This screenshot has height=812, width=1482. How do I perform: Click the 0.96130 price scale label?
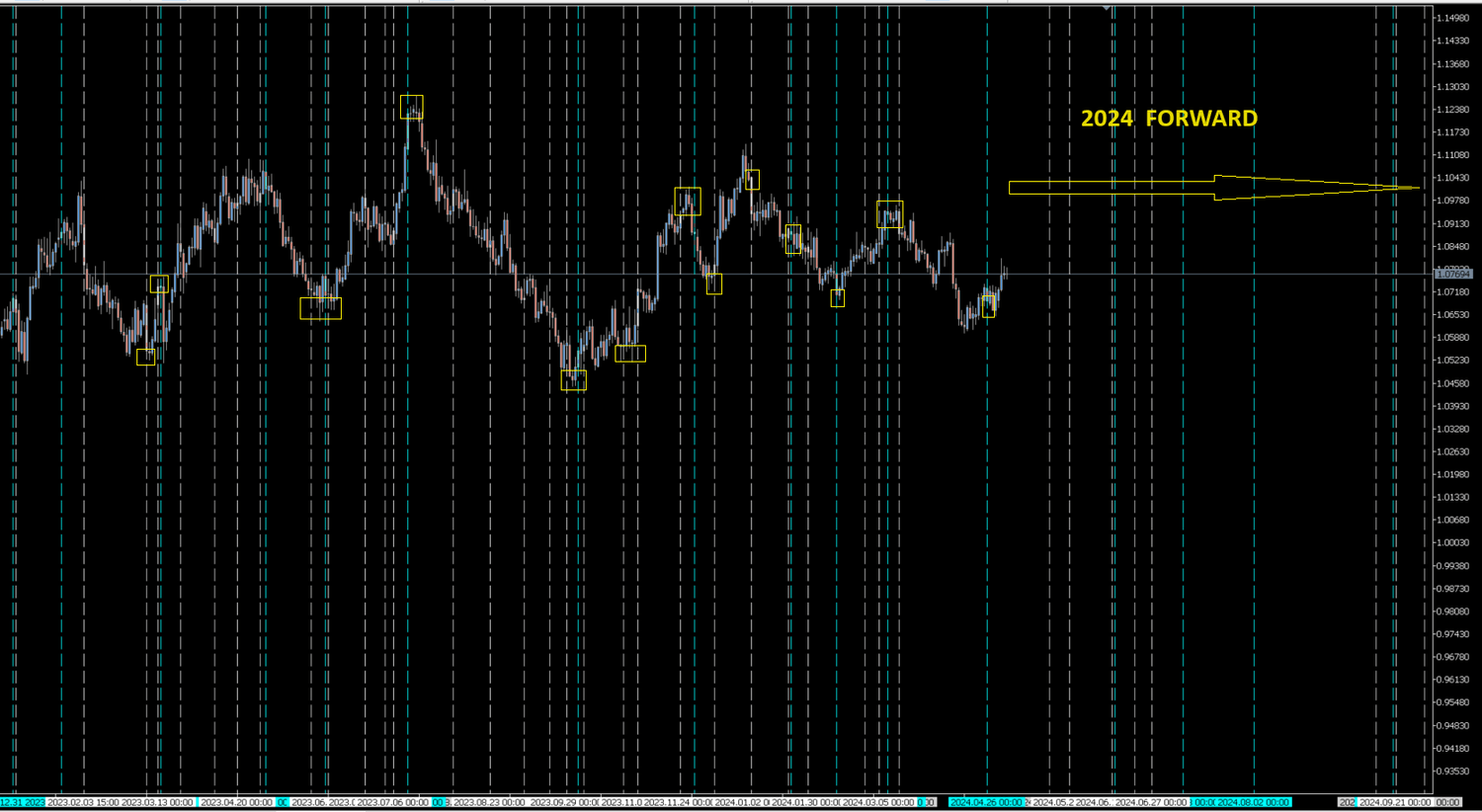(x=1454, y=680)
